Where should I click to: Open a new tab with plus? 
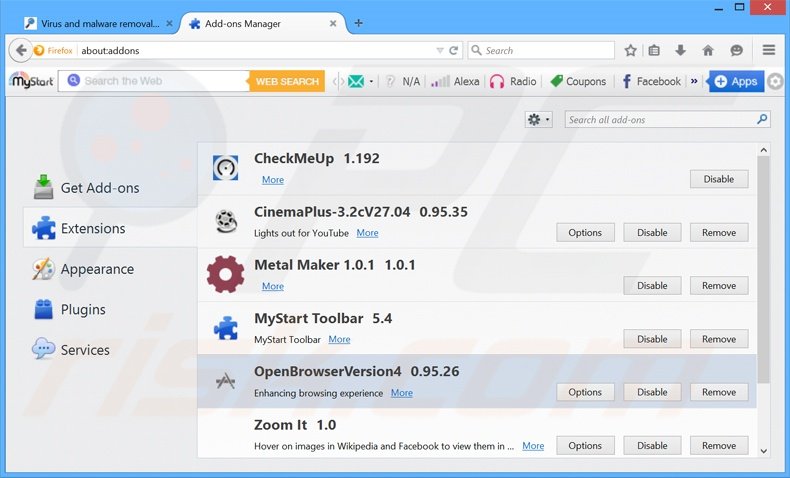click(358, 23)
